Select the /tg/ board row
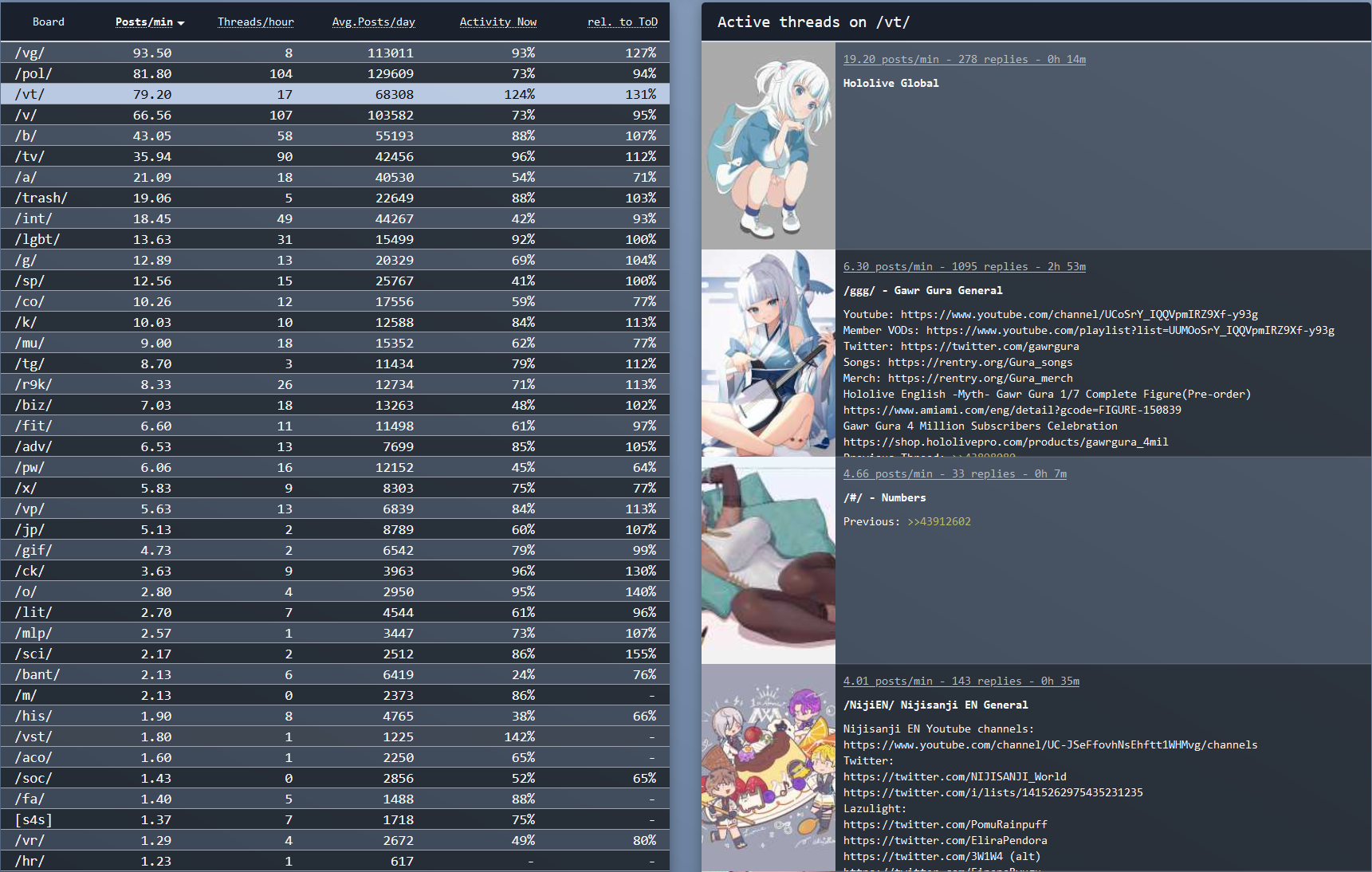 click(335, 363)
